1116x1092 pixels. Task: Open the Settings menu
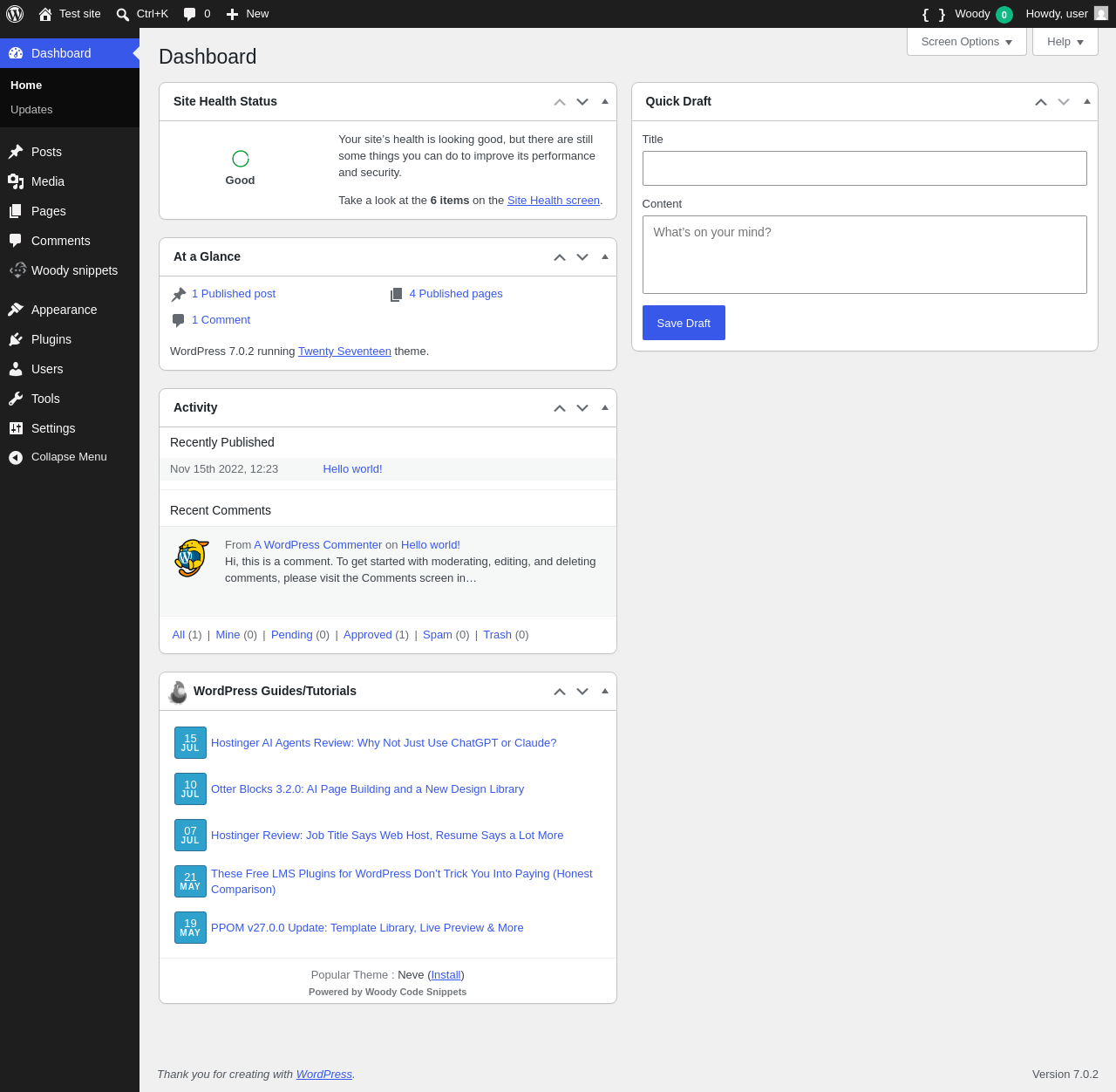coord(70,428)
